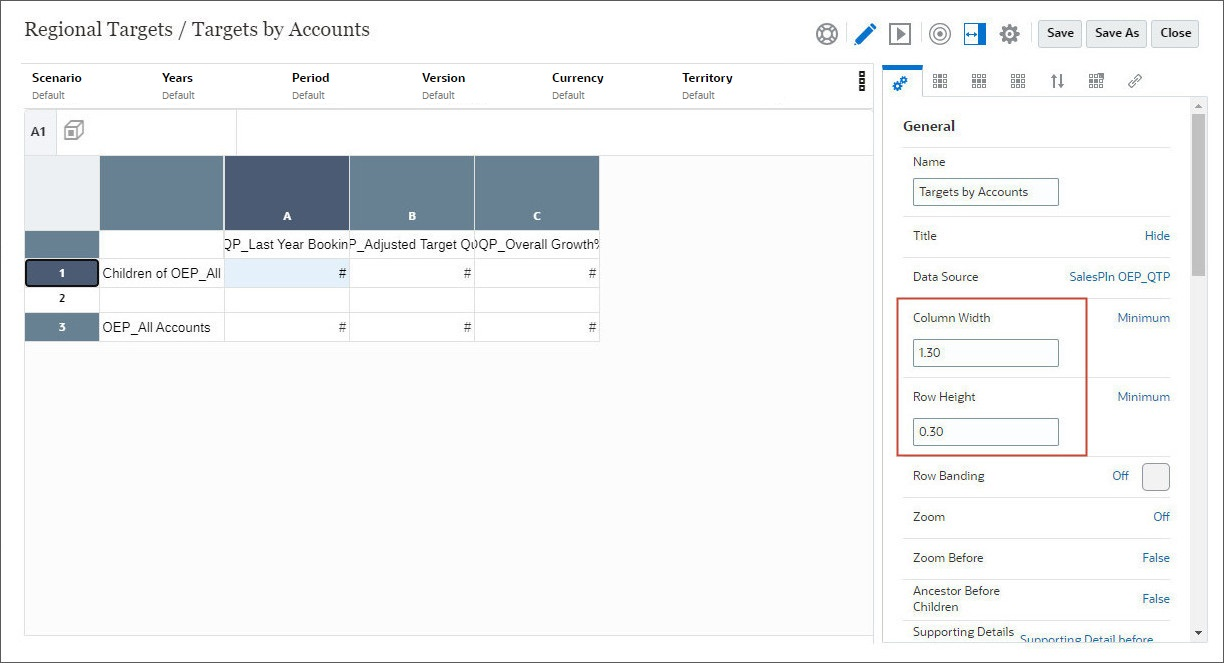Toggle the property panel icon
The image size is (1224, 663).
974,34
